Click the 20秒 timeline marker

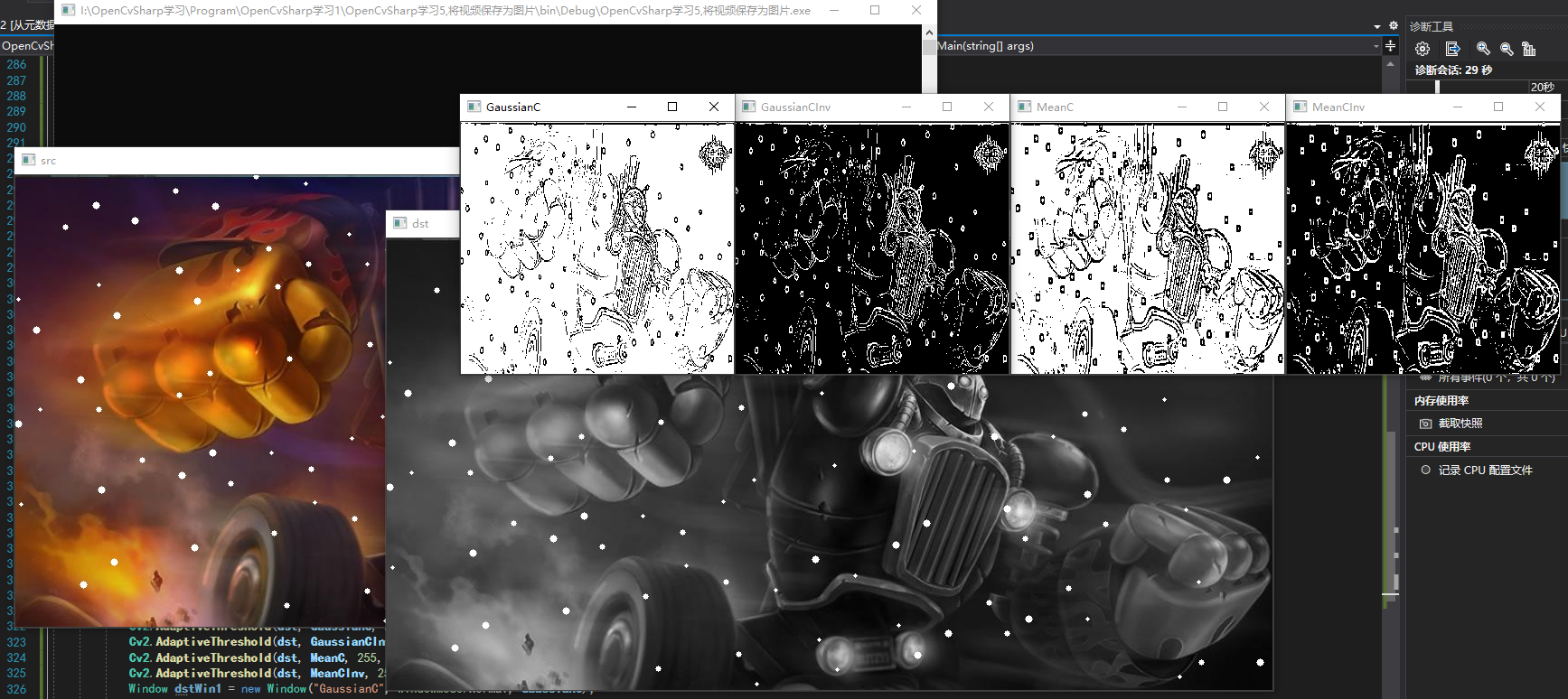pyautogui.click(x=1542, y=87)
